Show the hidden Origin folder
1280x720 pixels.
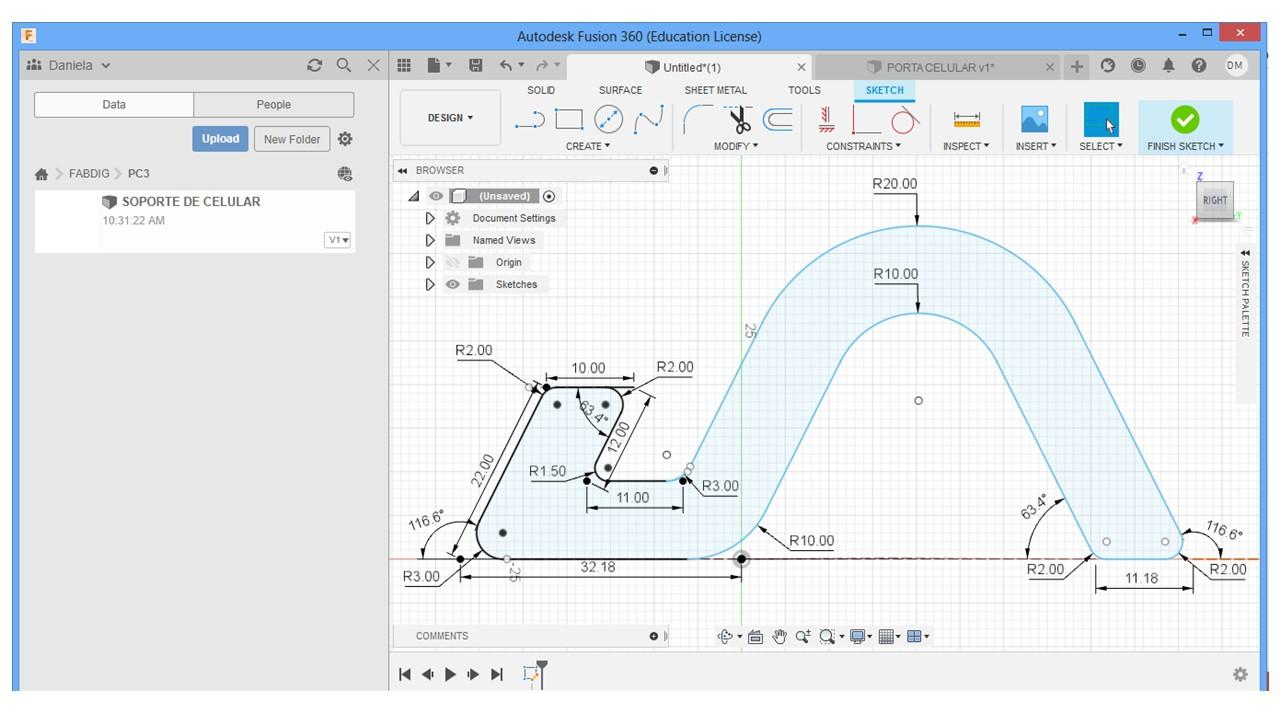(453, 262)
